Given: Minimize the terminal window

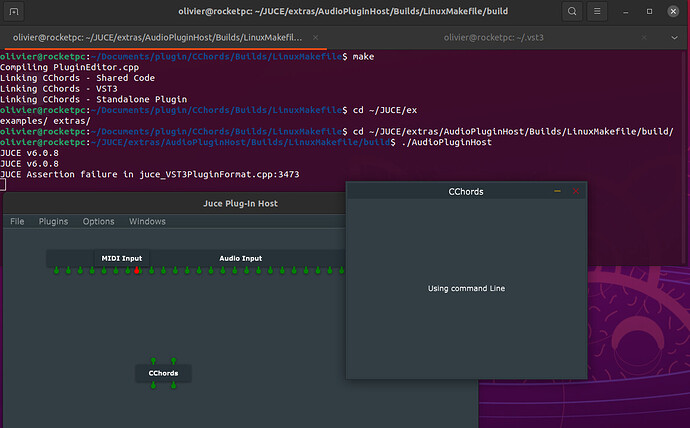Looking at the screenshot, I should click(625, 12).
